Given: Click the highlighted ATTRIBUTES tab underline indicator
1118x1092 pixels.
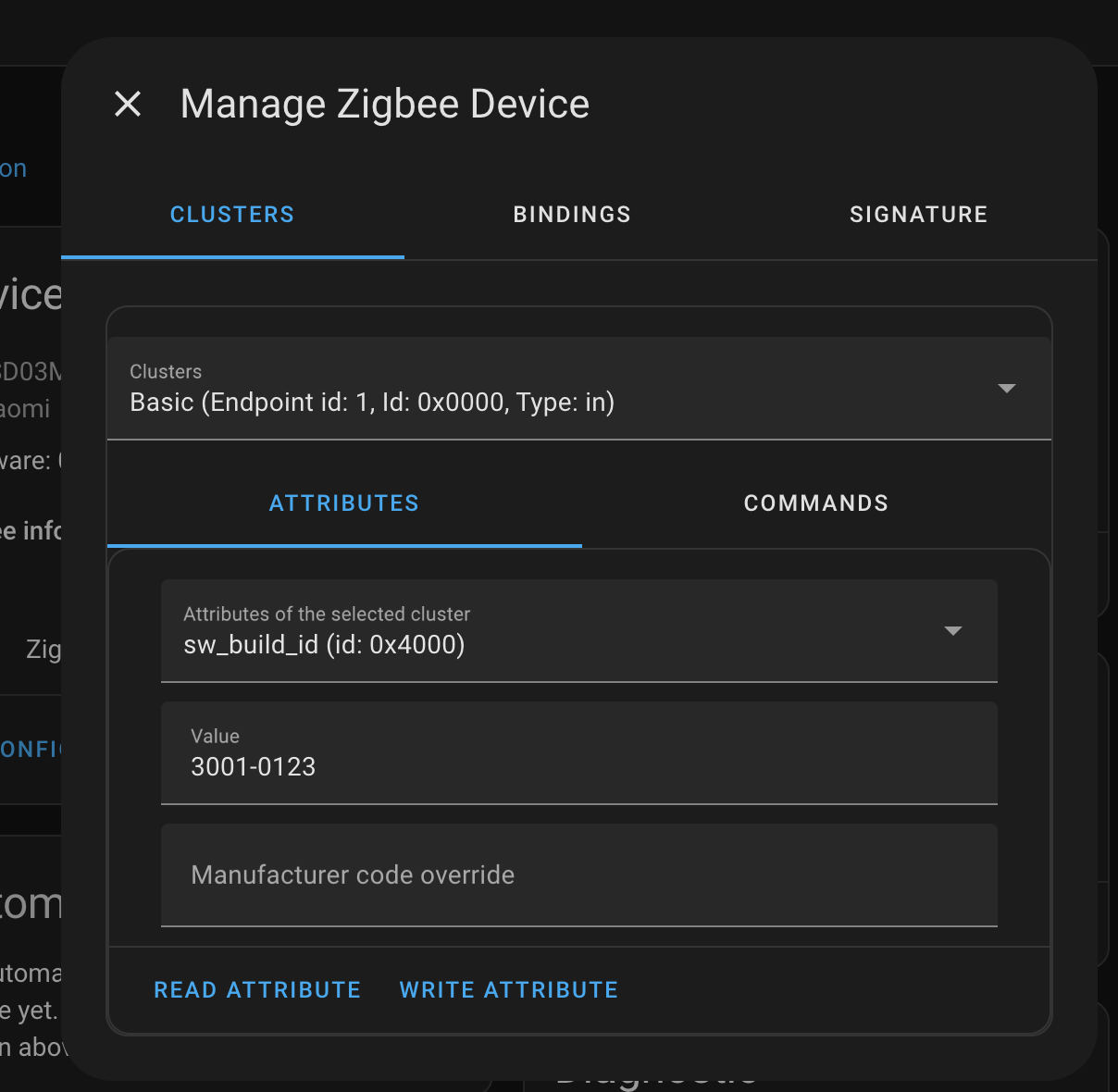Looking at the screenshot, I should click(x=343, y=547).
